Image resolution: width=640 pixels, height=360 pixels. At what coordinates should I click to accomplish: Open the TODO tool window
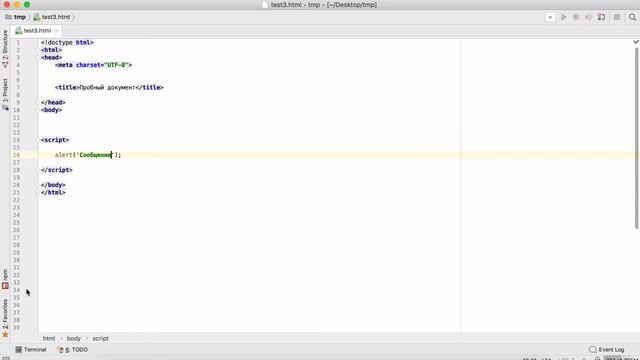click(73, 350)
